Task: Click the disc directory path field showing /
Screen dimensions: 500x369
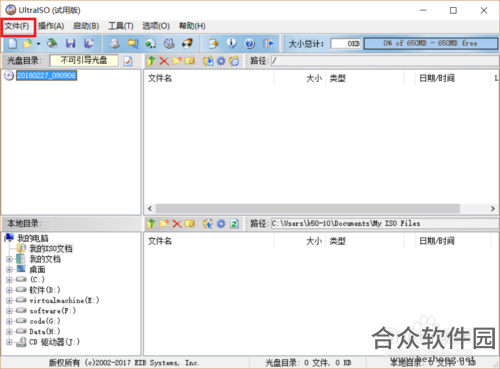Action: point(385,61)
